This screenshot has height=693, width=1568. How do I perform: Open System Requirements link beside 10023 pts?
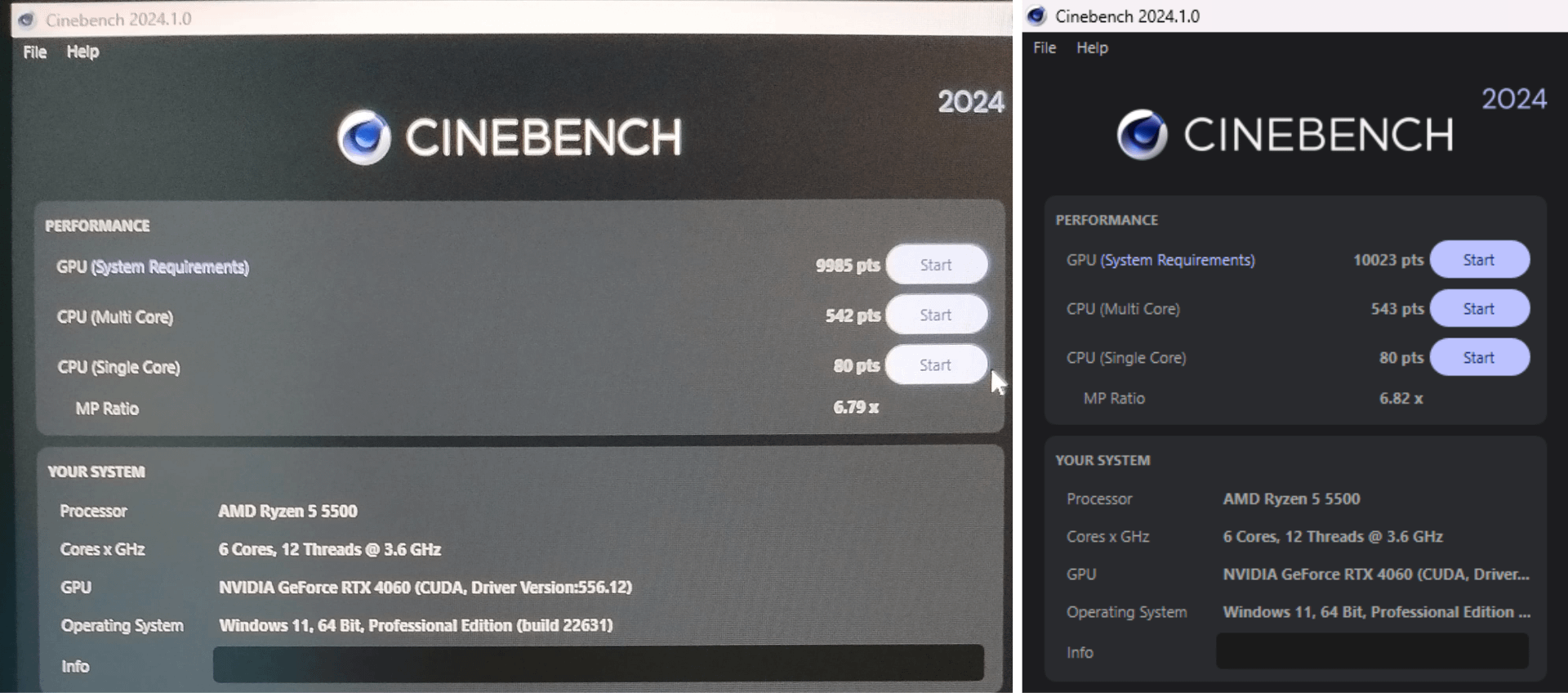pyautogui.click(x=1178, y=260)
